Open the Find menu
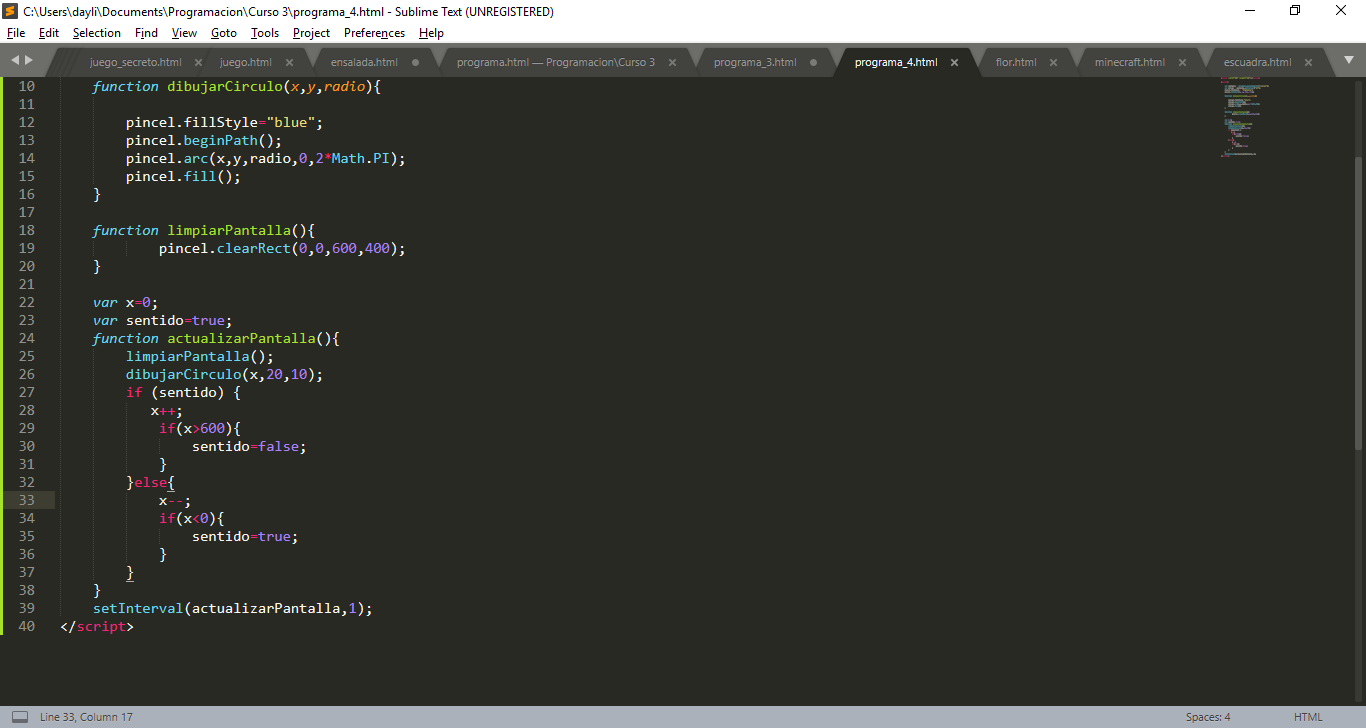The height and width of the screenshot is (728, 1366). tap(146, 33)
